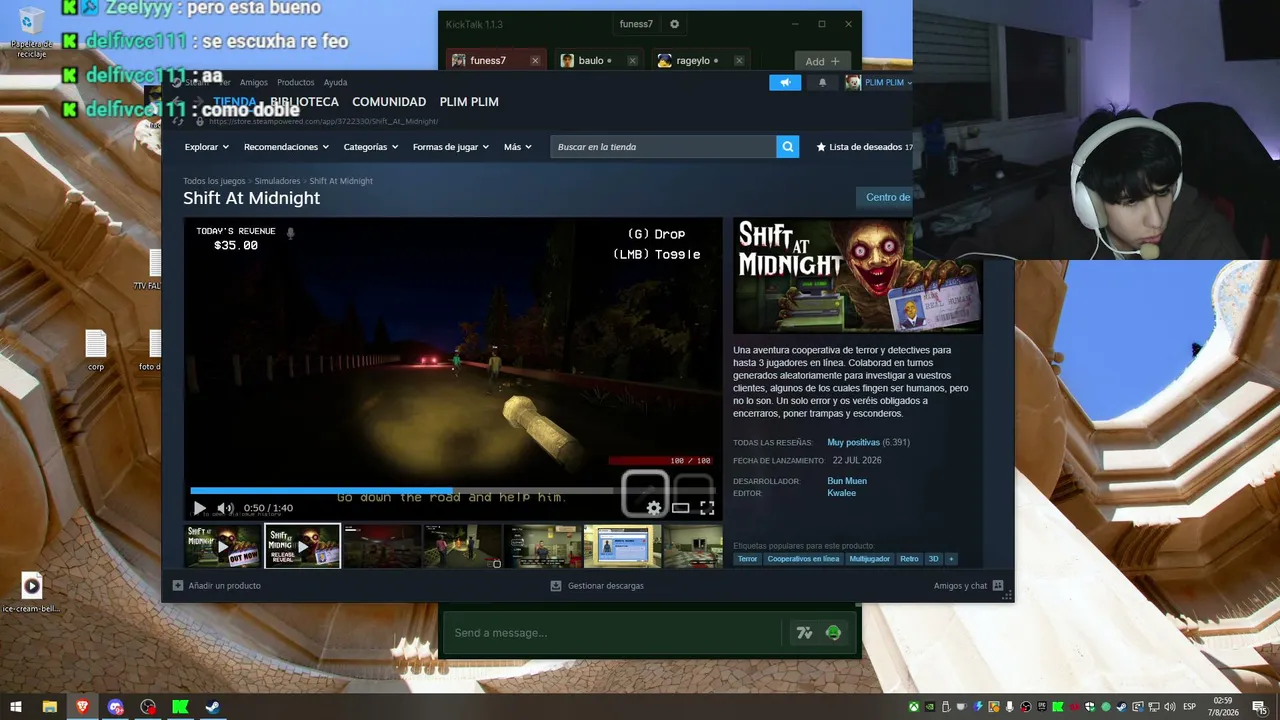Click ESP input language indicator
Image resolution: width=1280 pixels, height=720 pixels.
click(1190, 707)
